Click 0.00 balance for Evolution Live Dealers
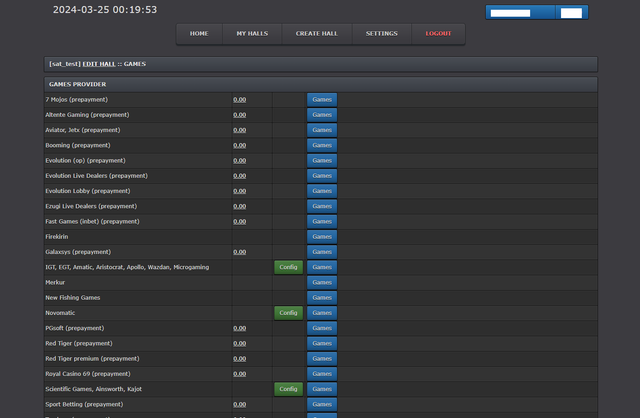 [240, 176]
